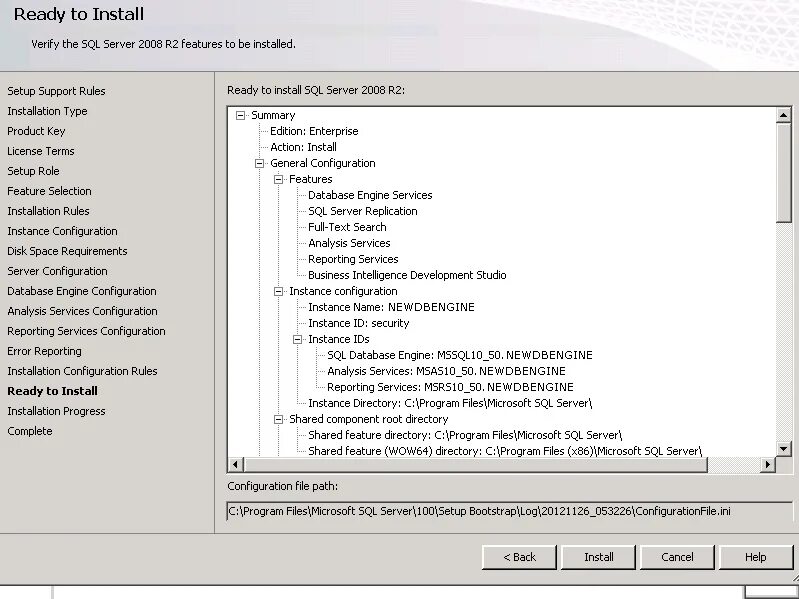Select the Server Configuration step
This screenshot has width=799, height=599.
coord(58,271)
